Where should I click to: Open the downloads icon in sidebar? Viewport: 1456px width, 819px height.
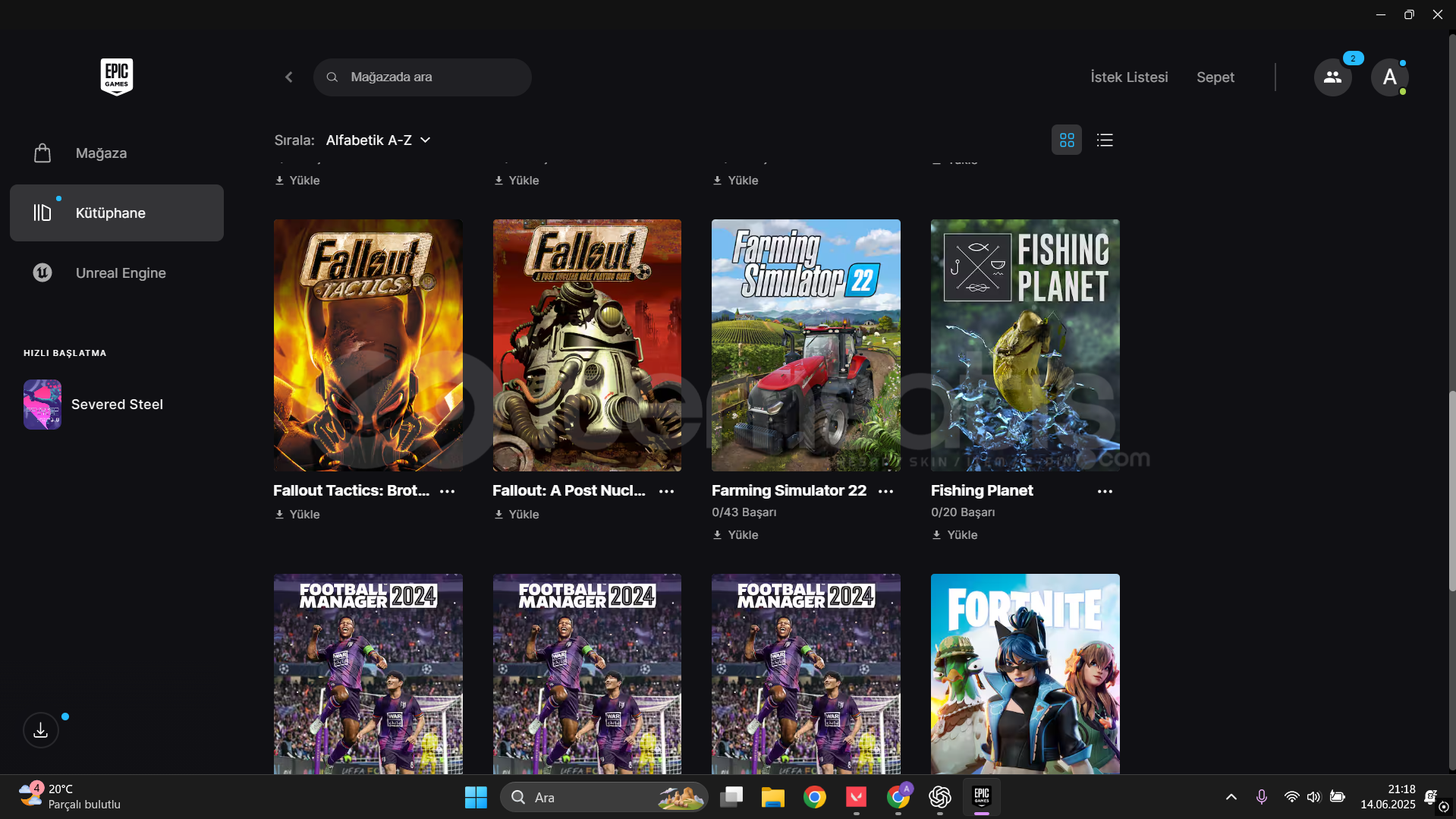(x=41, y=730)
